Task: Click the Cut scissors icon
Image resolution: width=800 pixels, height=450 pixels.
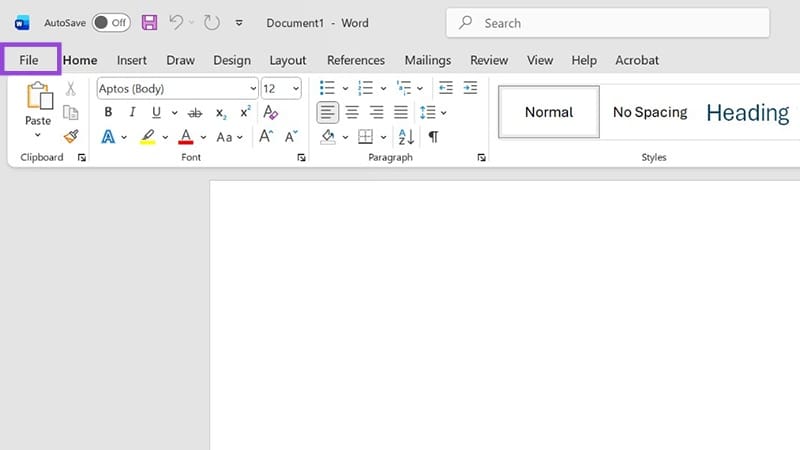Action: [x=71, y=89]
